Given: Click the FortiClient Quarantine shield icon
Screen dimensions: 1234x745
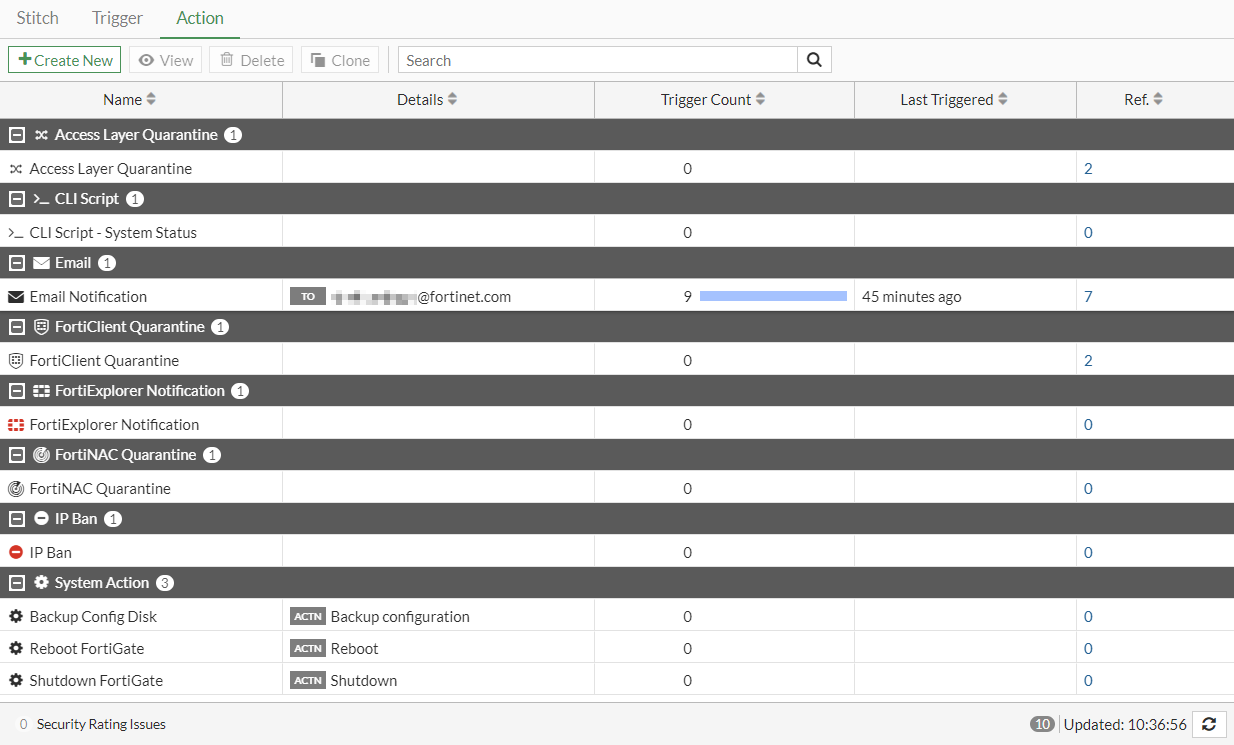Looking at the screenshot, I should click(x=17, y=360).
